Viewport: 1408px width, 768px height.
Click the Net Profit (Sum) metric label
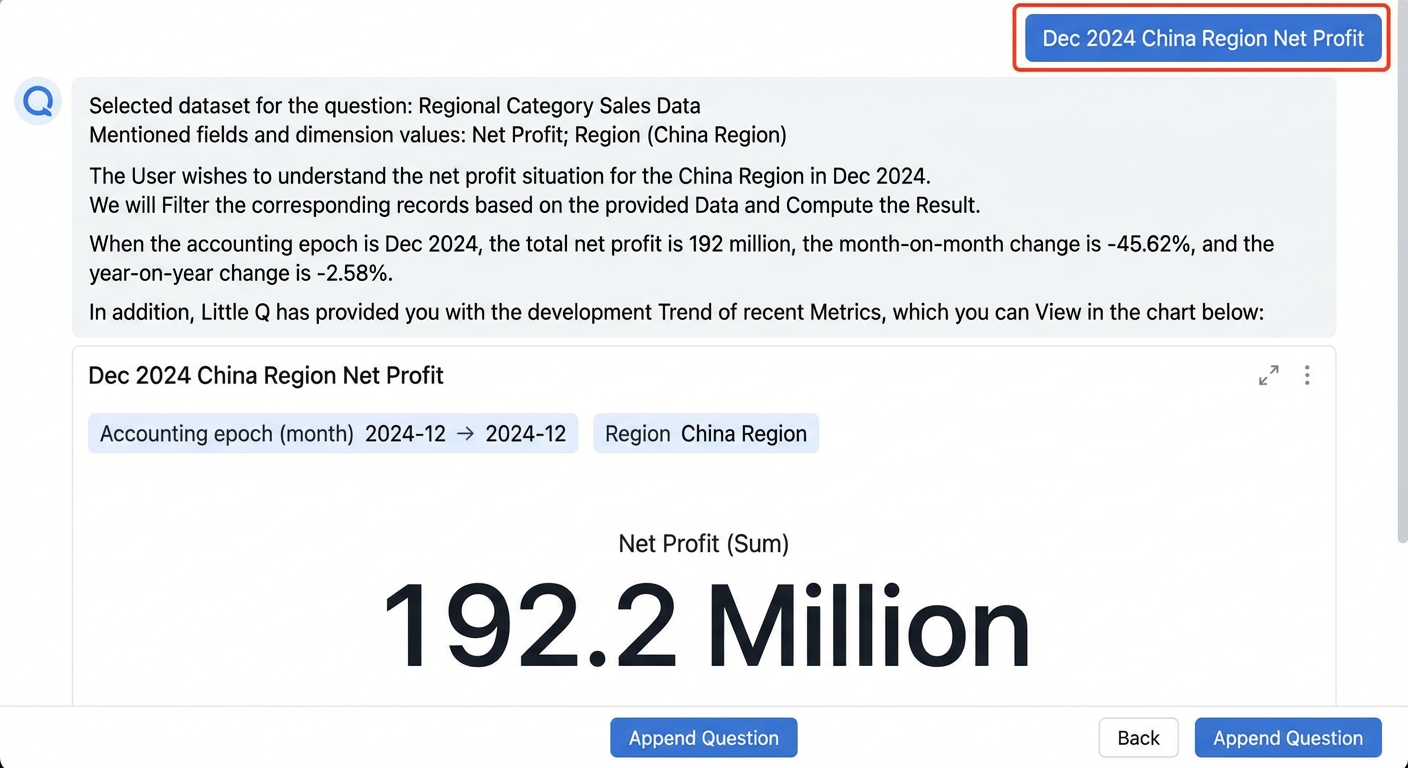click(x=704, y=544)
